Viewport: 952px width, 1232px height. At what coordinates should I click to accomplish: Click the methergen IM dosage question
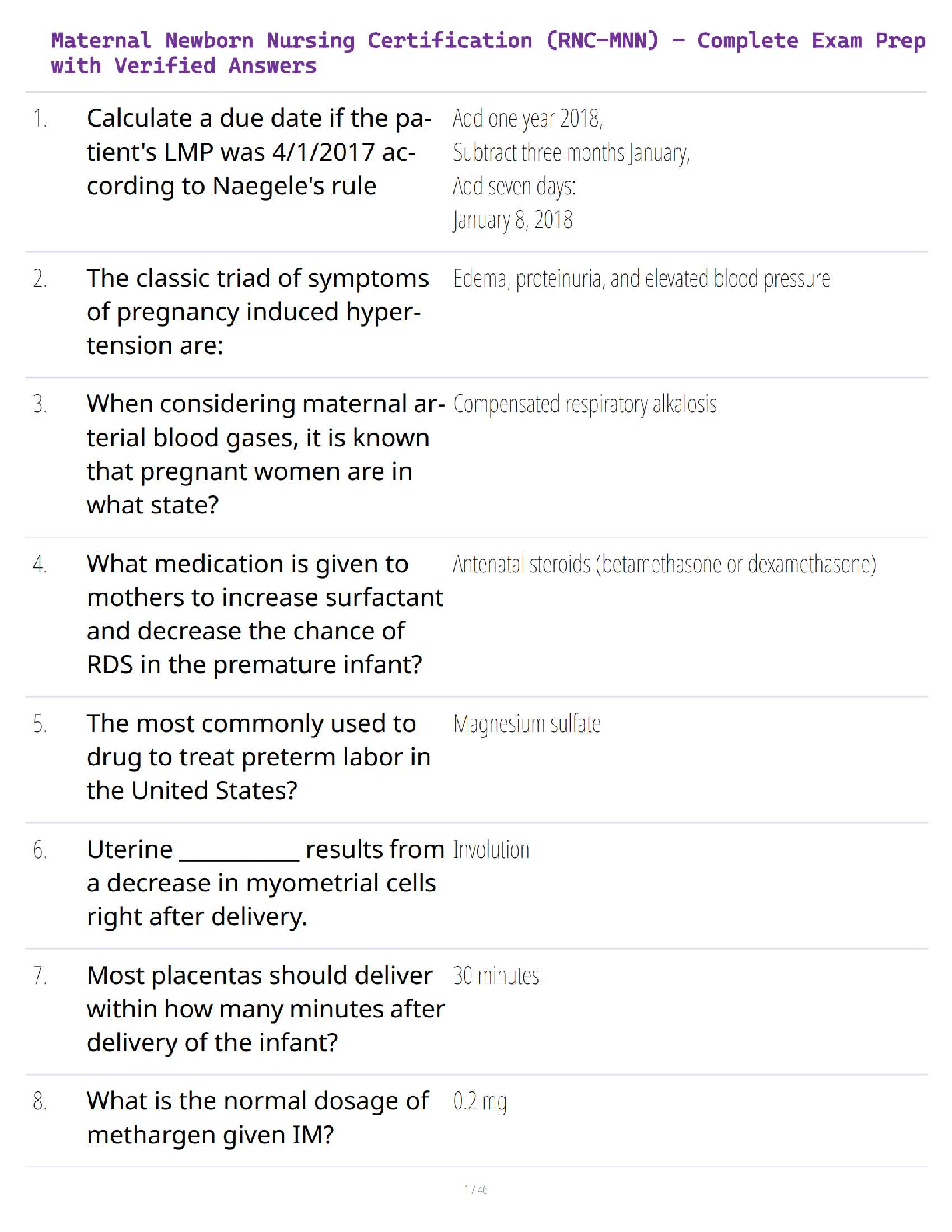click(257, 1118)
